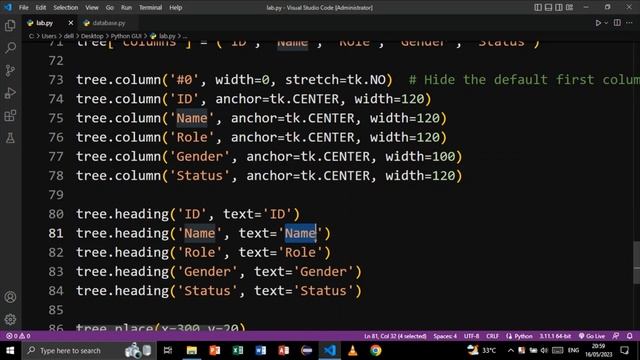This screenshot has height=360, width=640.
Task: Close the lab.py editor tab
Action: (71, 23)
